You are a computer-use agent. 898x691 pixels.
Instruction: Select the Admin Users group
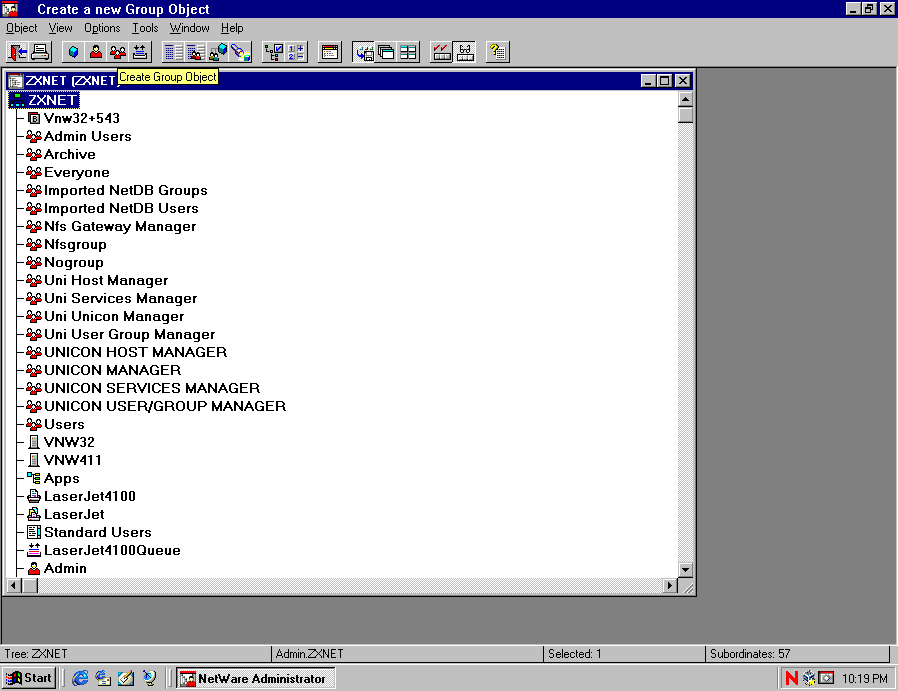pyautogui.click(x=79, y=136)
